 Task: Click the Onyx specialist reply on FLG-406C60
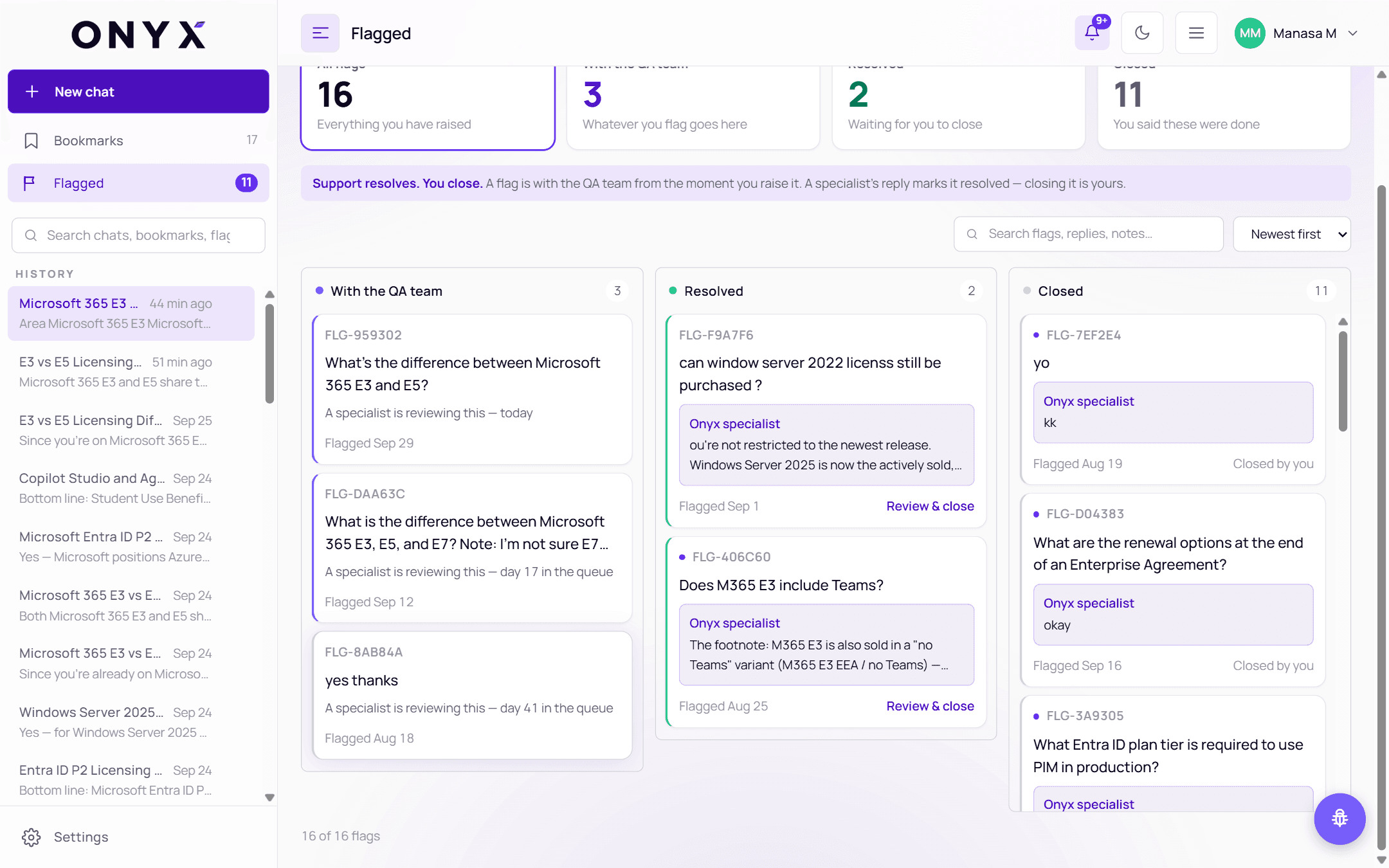[826, 644]
